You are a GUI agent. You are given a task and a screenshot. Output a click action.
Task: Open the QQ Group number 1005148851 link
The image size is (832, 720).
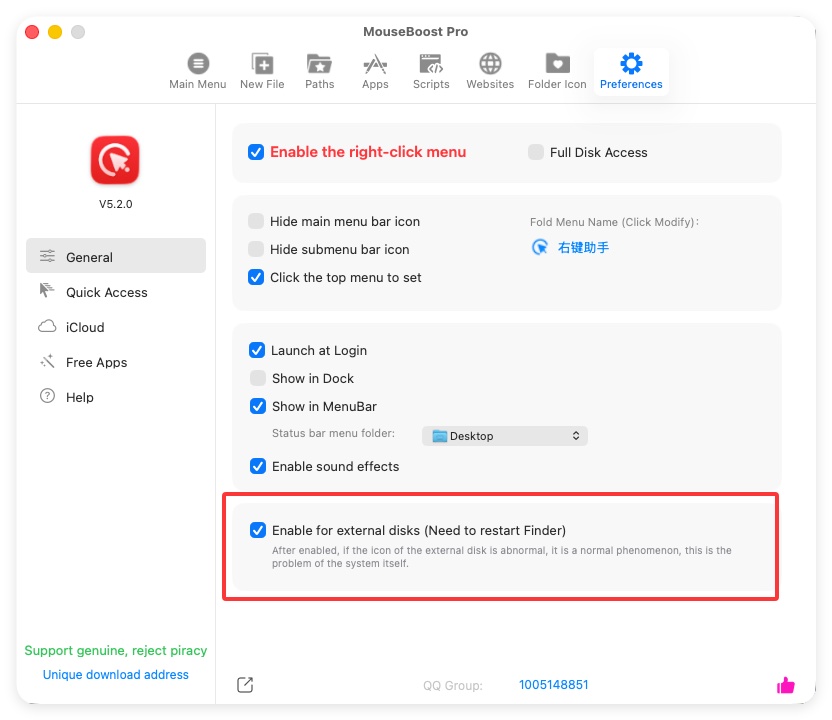[553, 685]
